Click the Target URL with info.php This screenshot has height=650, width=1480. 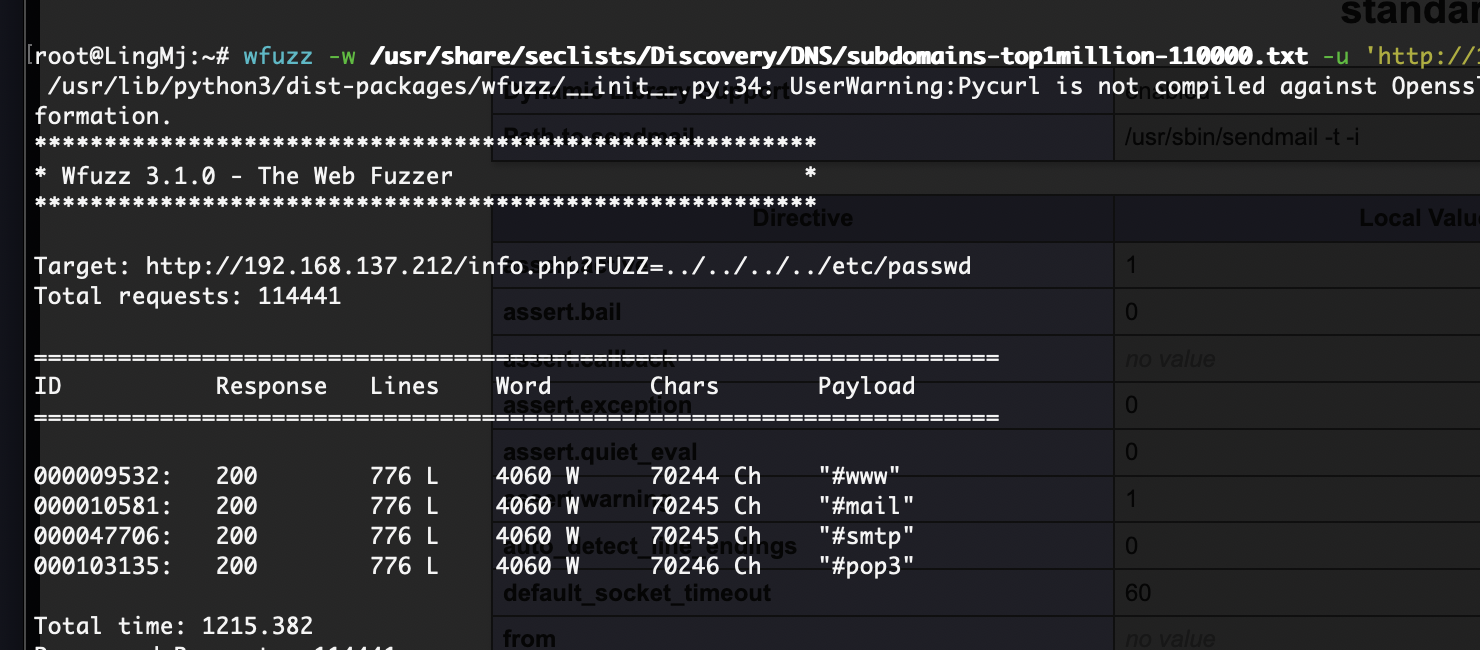(x=558, y=266)
